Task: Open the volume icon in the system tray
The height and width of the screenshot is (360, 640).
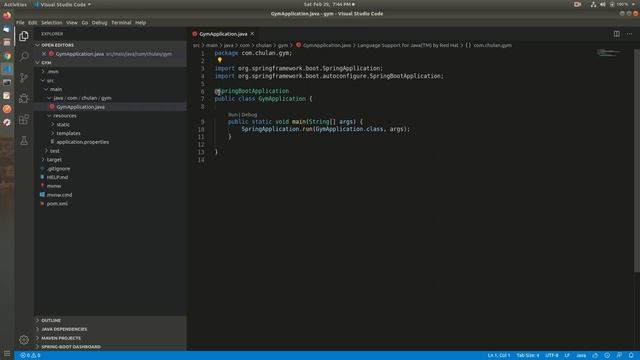Action: [x=603, y=4]
